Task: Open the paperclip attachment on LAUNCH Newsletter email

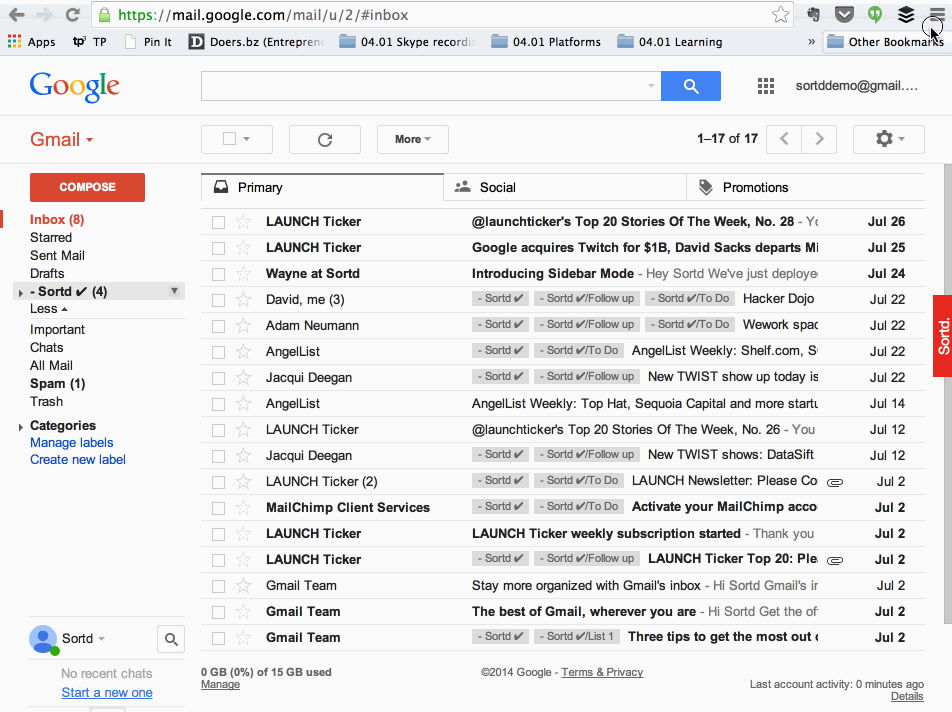Action: (834, 480)
